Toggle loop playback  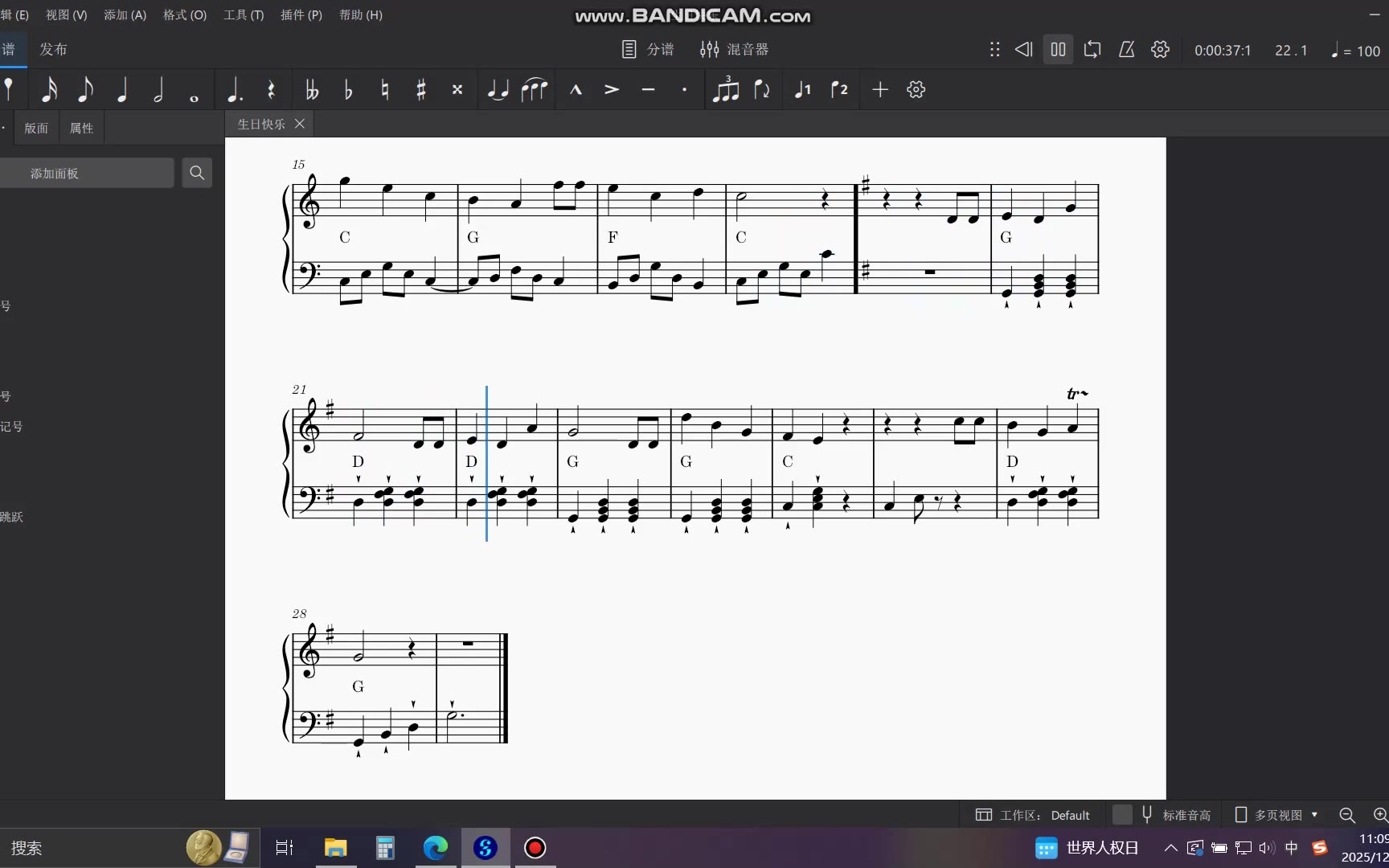(x=1092, y=50)
